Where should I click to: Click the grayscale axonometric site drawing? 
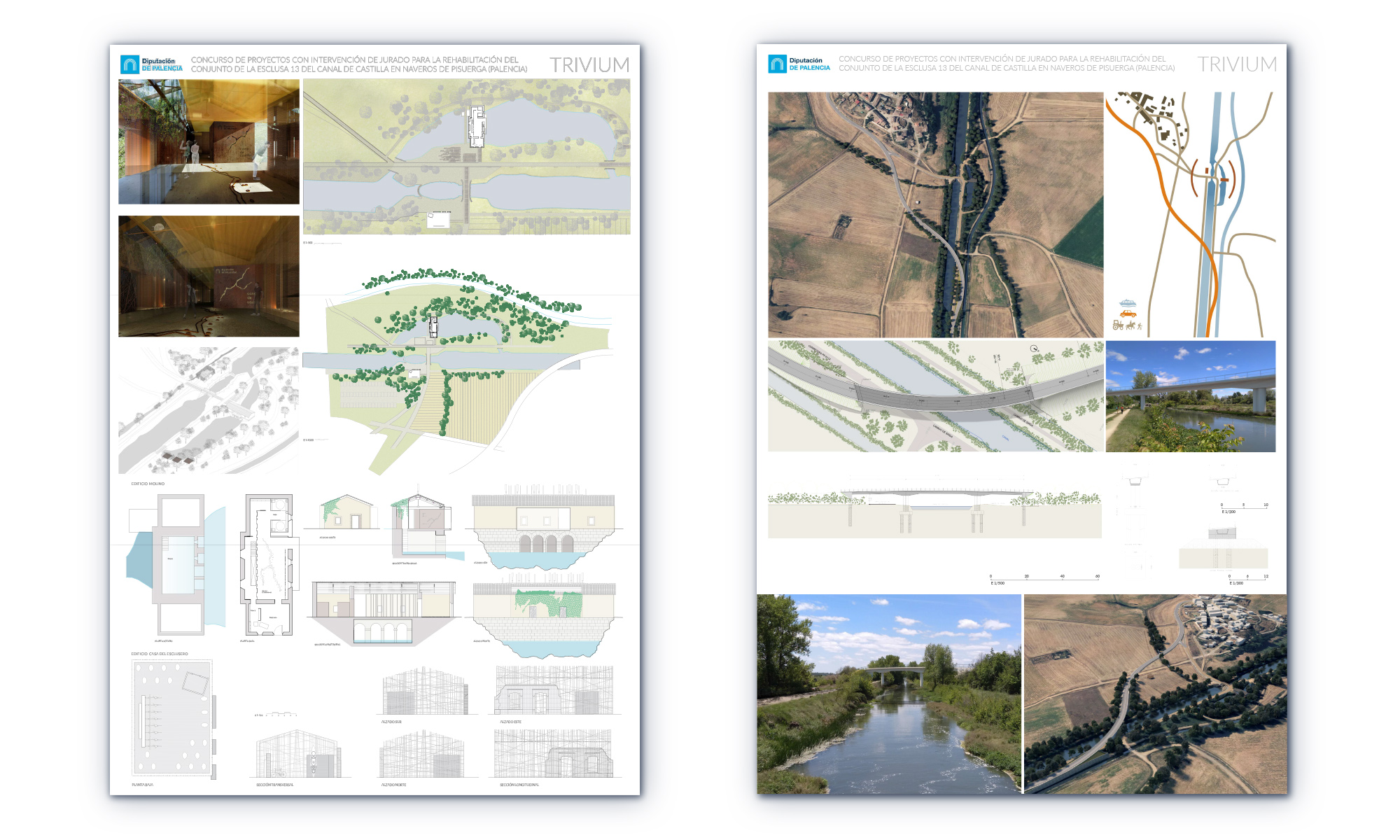209,410
